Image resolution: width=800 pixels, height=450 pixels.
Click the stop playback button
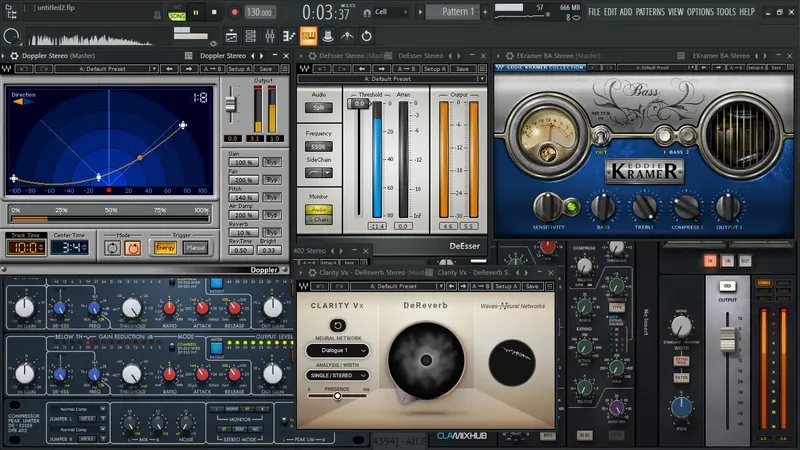(215, 12)
